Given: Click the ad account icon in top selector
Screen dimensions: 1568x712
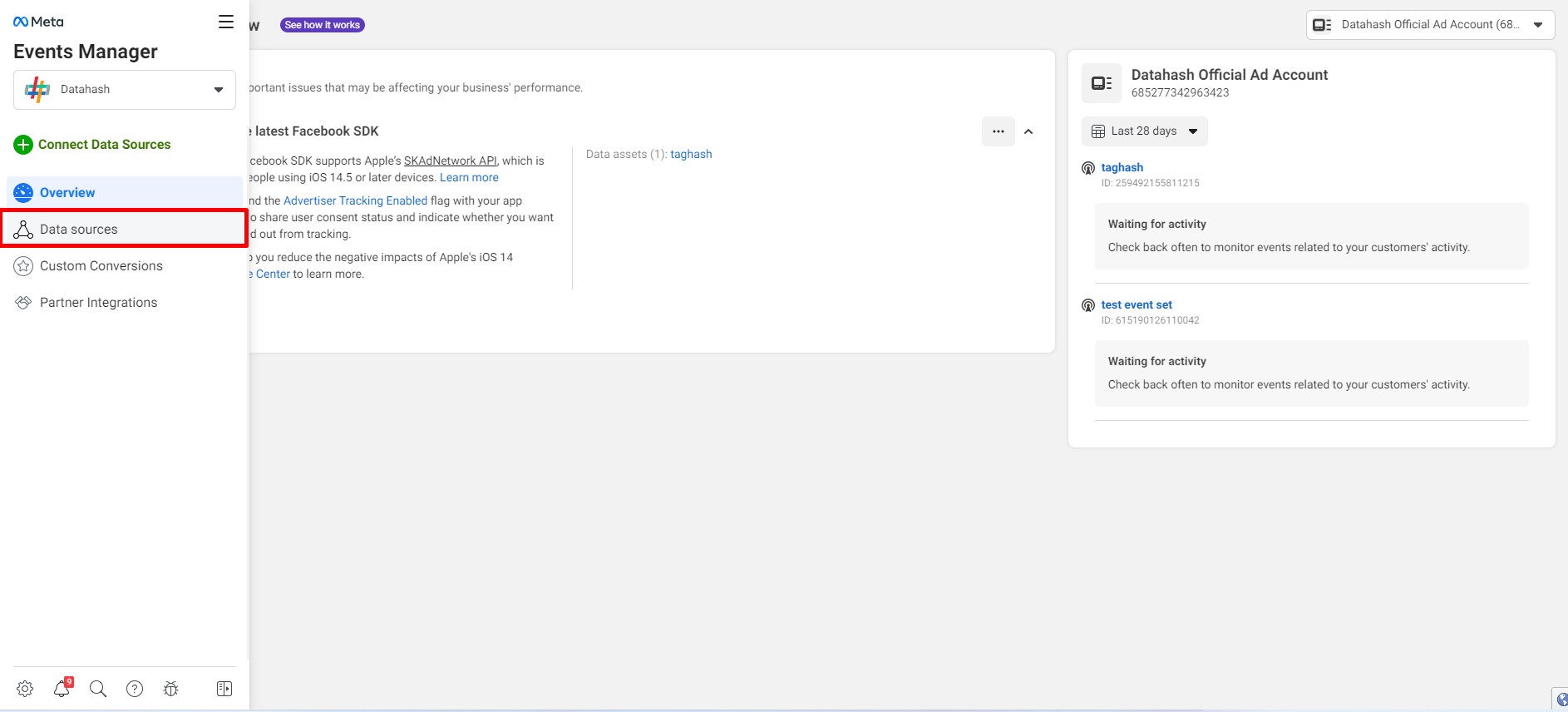Looking at the screenshot, I should click(1322, 25).
